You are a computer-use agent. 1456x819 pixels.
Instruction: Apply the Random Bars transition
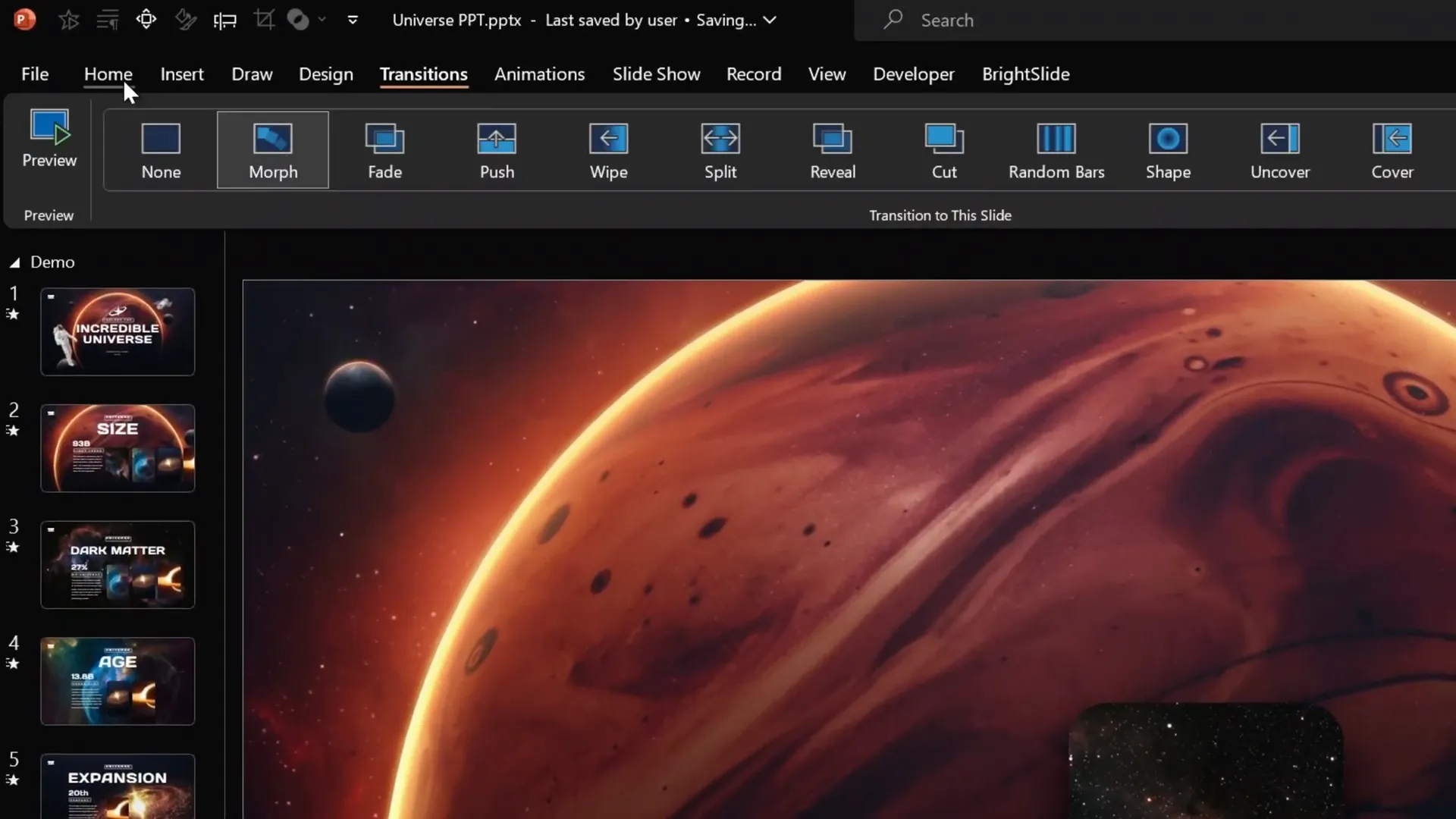[x=1056, y=150]
